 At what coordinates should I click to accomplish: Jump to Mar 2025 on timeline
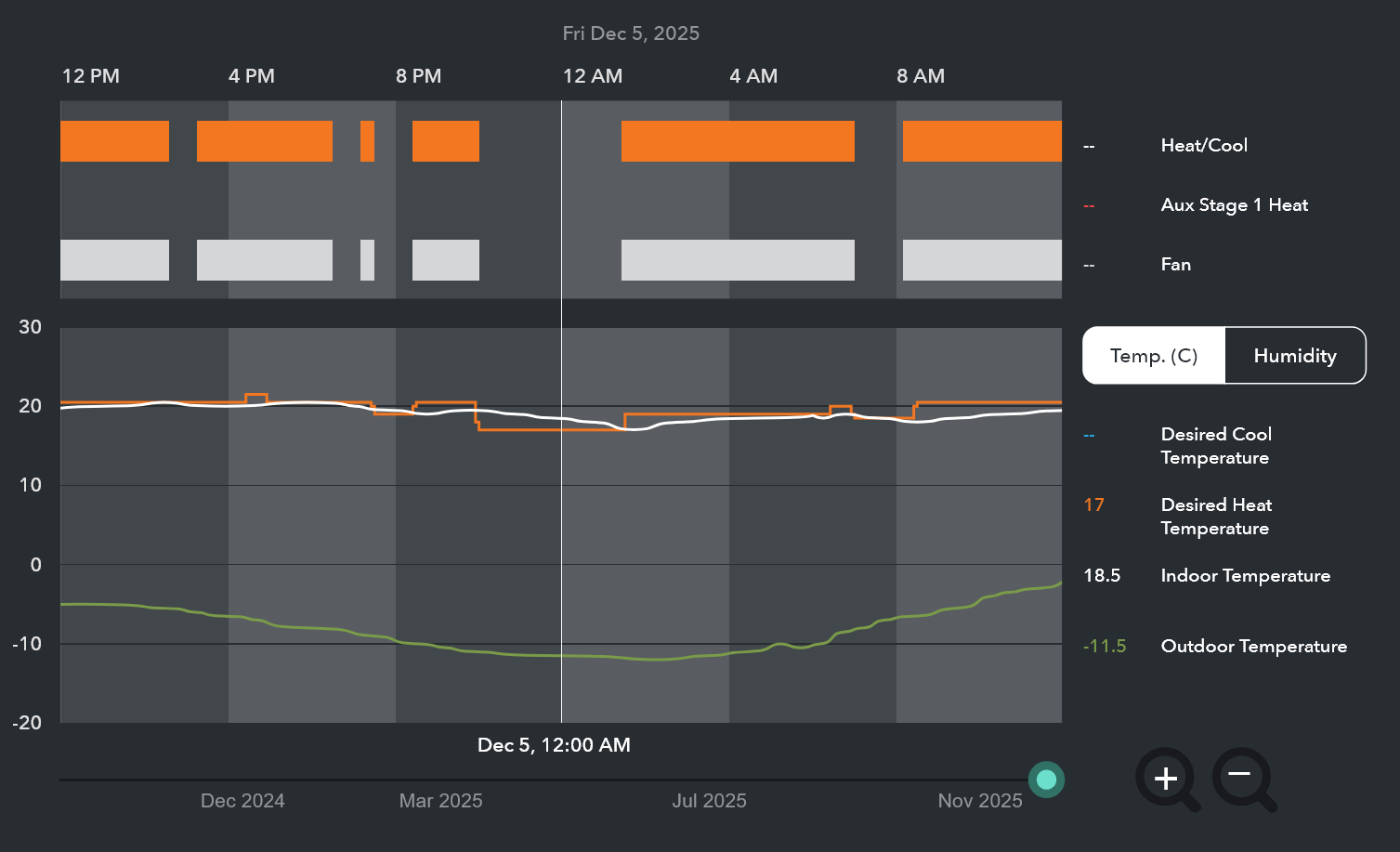point(440,801)
